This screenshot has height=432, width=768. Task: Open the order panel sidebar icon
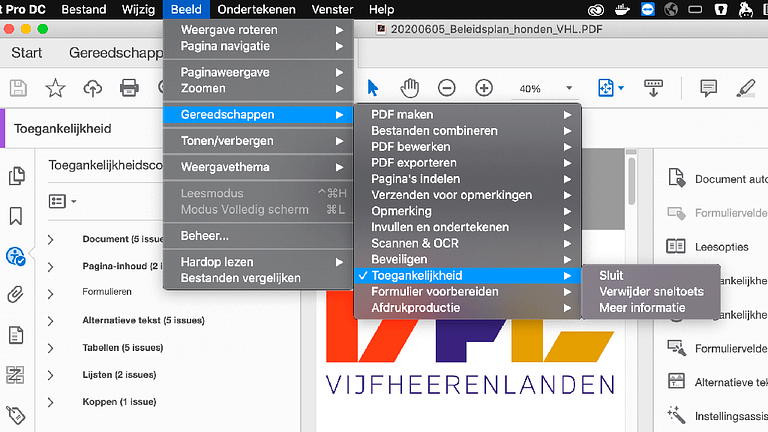pyautogui.click(x=15, y=375)
